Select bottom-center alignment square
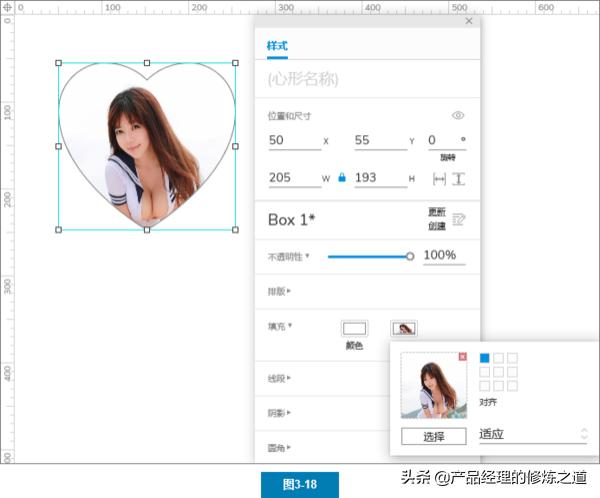600x498 pixels. pos(498,385)
